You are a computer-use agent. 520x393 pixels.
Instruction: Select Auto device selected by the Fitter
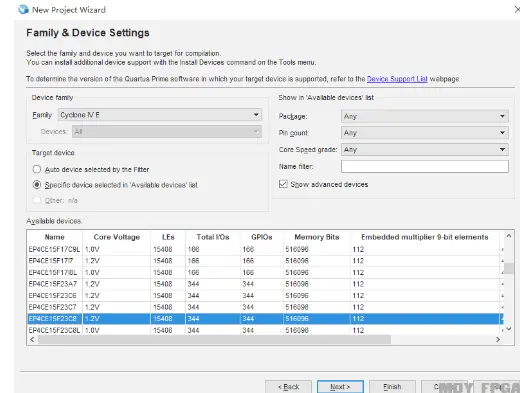tap(37, 169)
